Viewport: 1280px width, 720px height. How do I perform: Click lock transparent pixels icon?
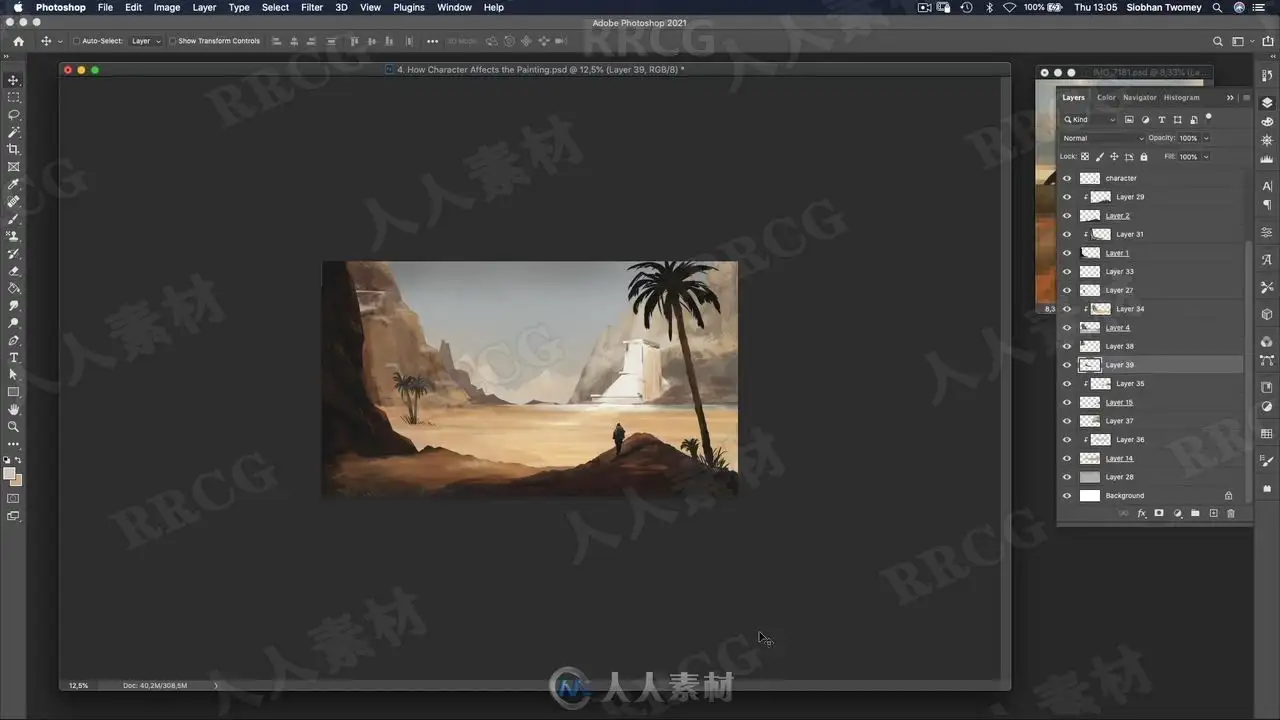click(1085, 157)
